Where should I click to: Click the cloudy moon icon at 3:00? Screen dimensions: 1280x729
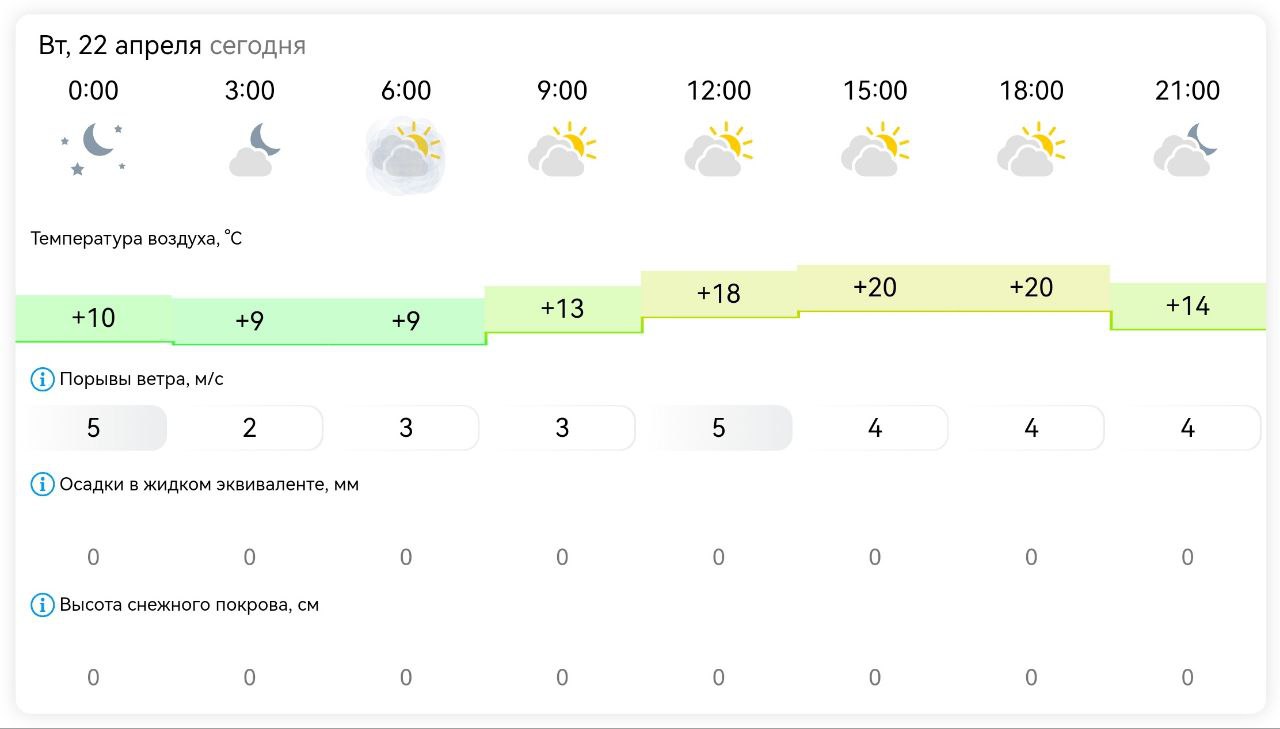point(250,149)
